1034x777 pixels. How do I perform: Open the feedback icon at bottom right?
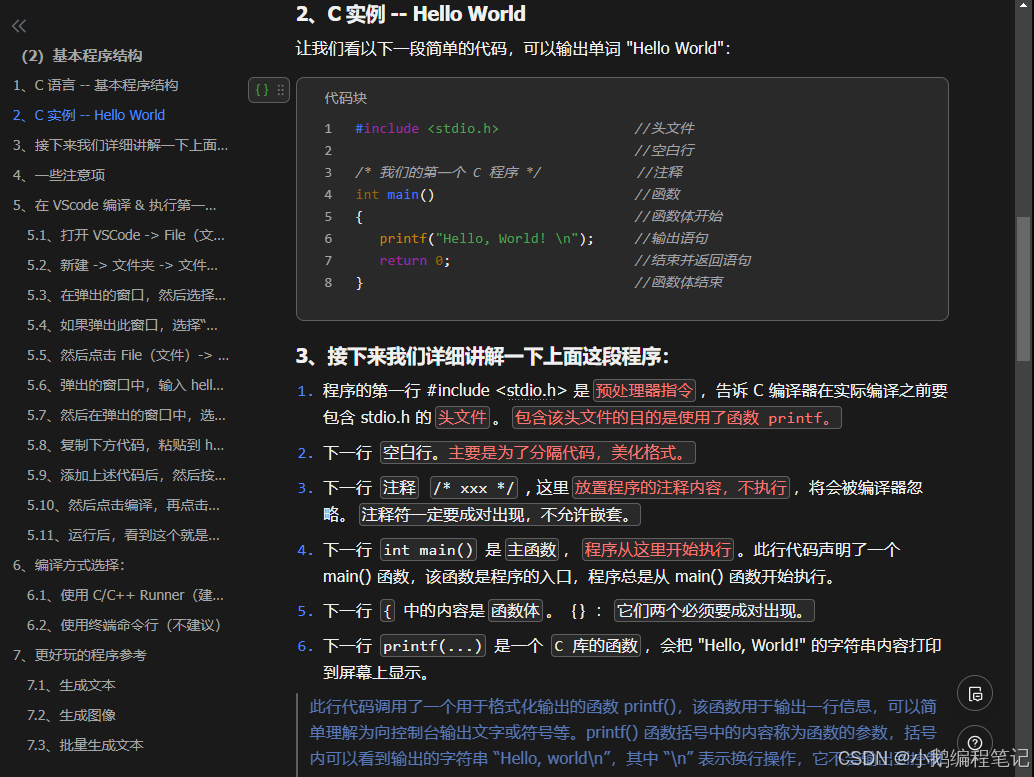[975, 693]
